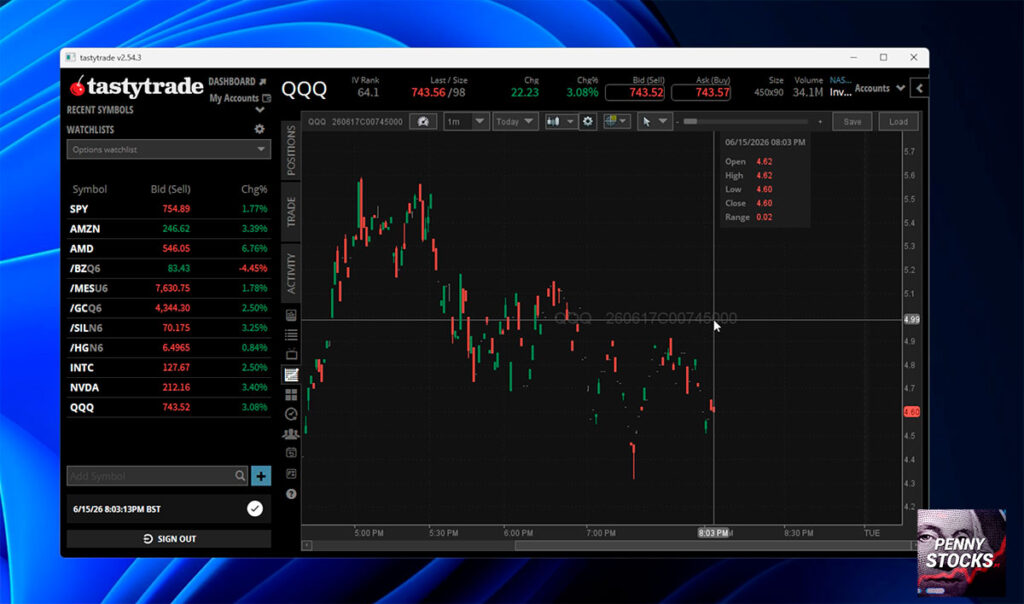Open the list view sidebar icon
The image size is (1024, 604).
click(x=291, y=335)
